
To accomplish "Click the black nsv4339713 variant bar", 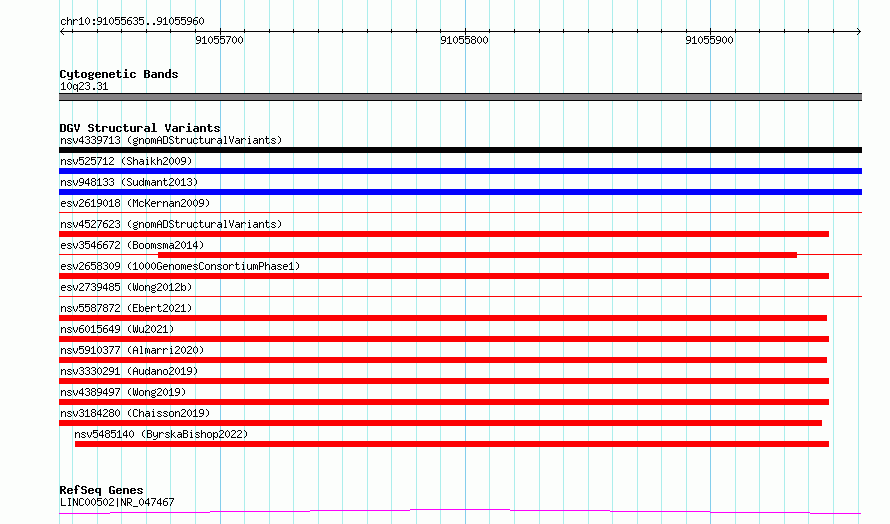I will (x=460, y=150).
